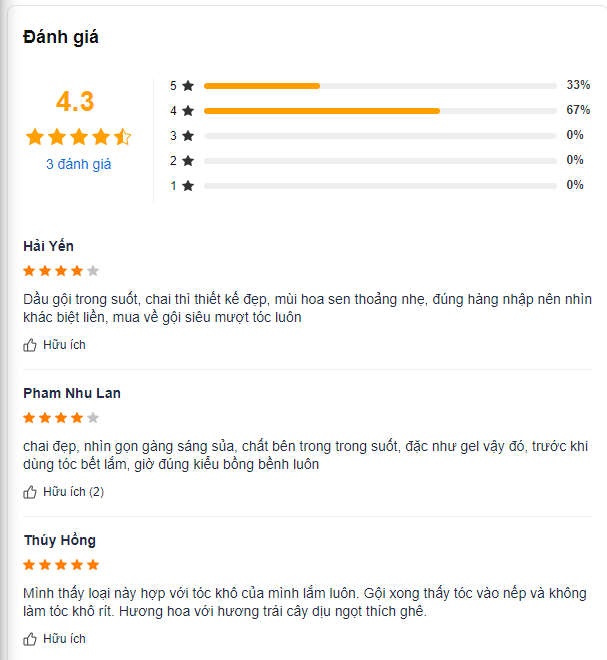Select the empty 3-star rating bar
The image size is (607, 660).
[380, 136]
